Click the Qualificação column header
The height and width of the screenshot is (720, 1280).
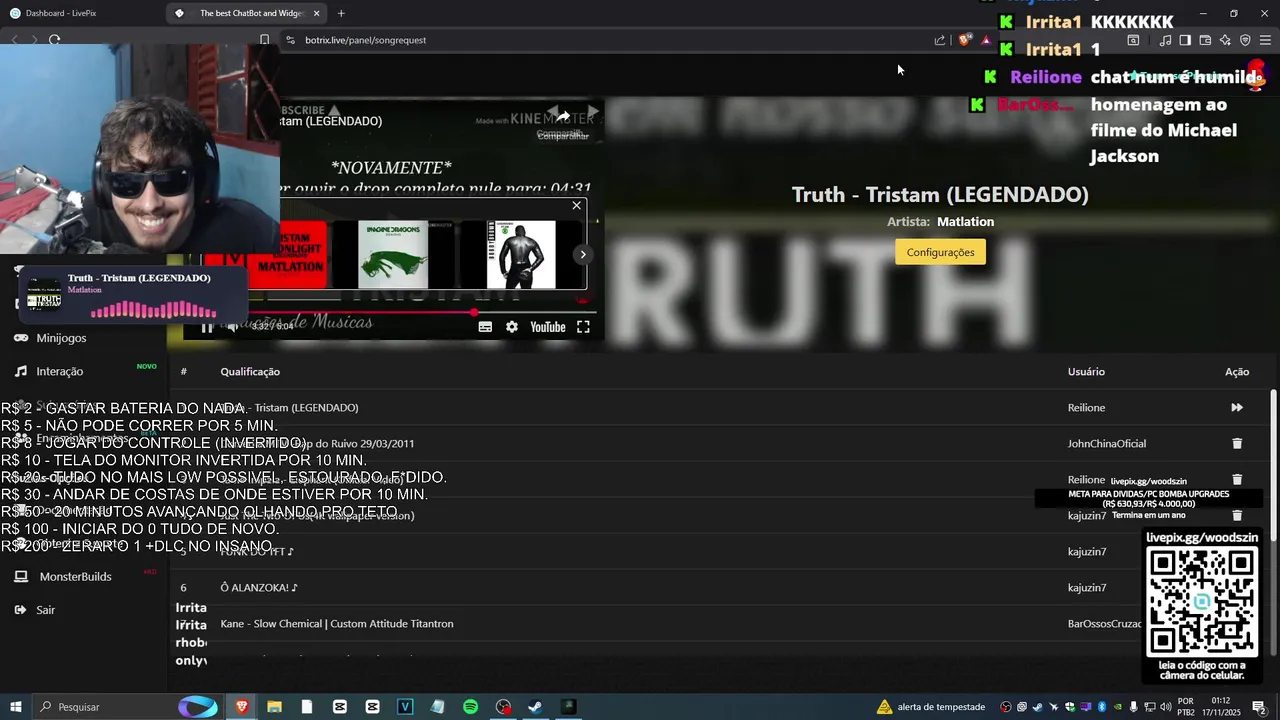click(250, 371)
